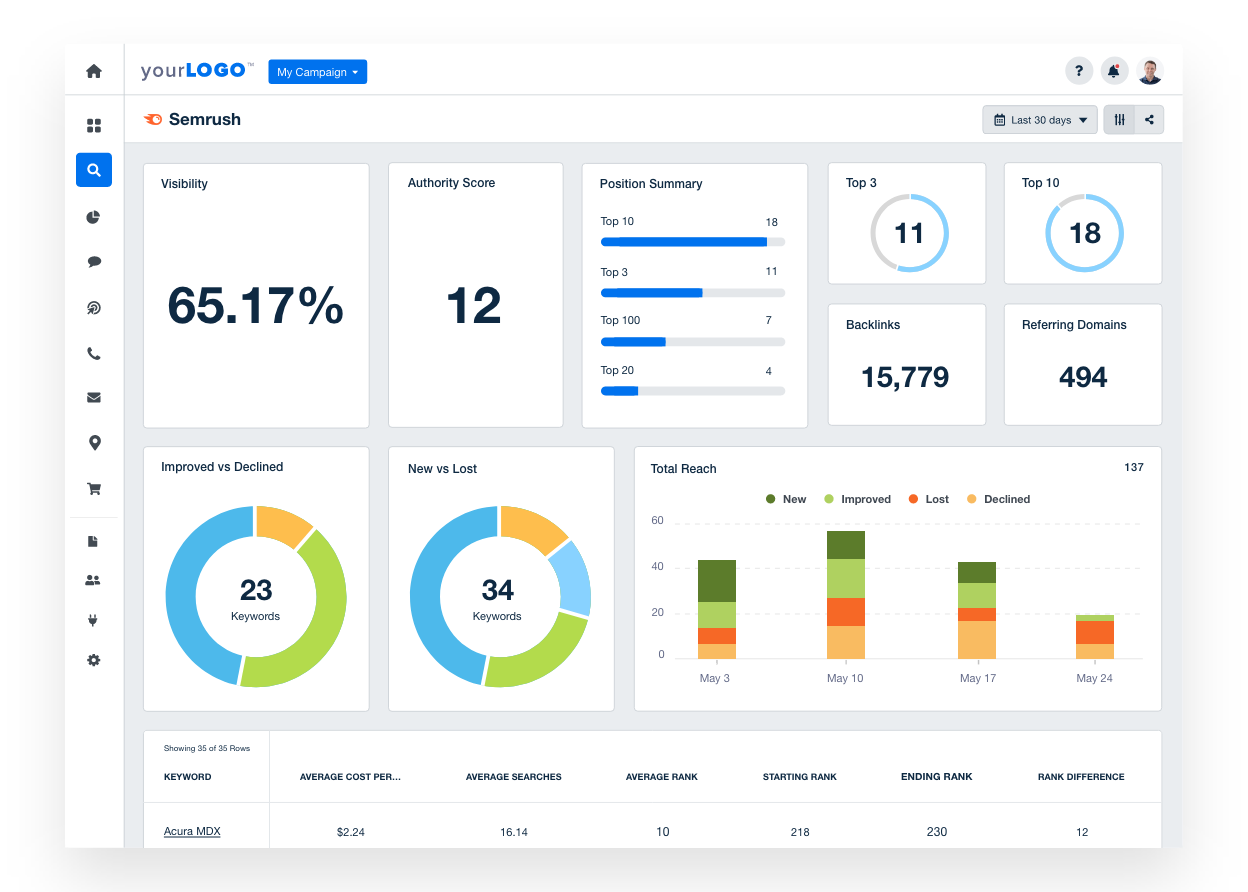This screenshot has width=1248, height=892.
Task: Open the Acura MDX keyword link
Action: point(192,831)
